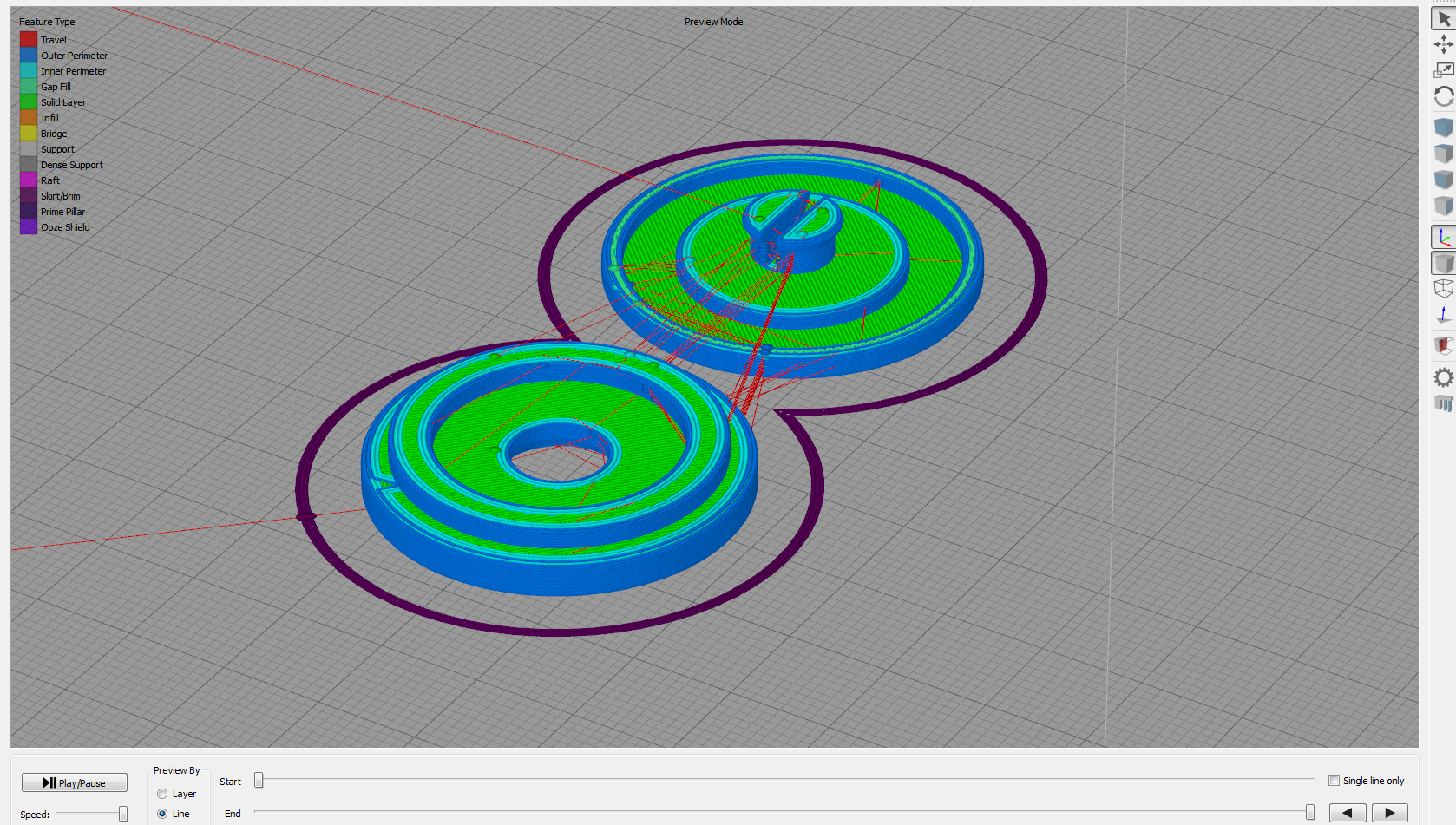The image size is (1456, 825).
Task: Select the normal selection arrow tool
Action: [x=1444, y=18]
